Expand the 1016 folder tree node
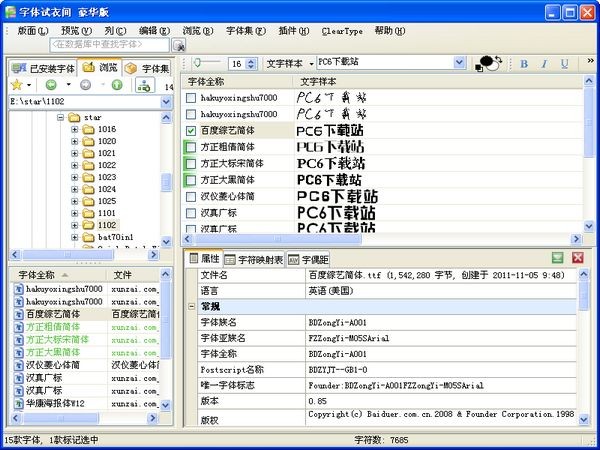This screenshot has height=450, width=600. coord(75,130)
